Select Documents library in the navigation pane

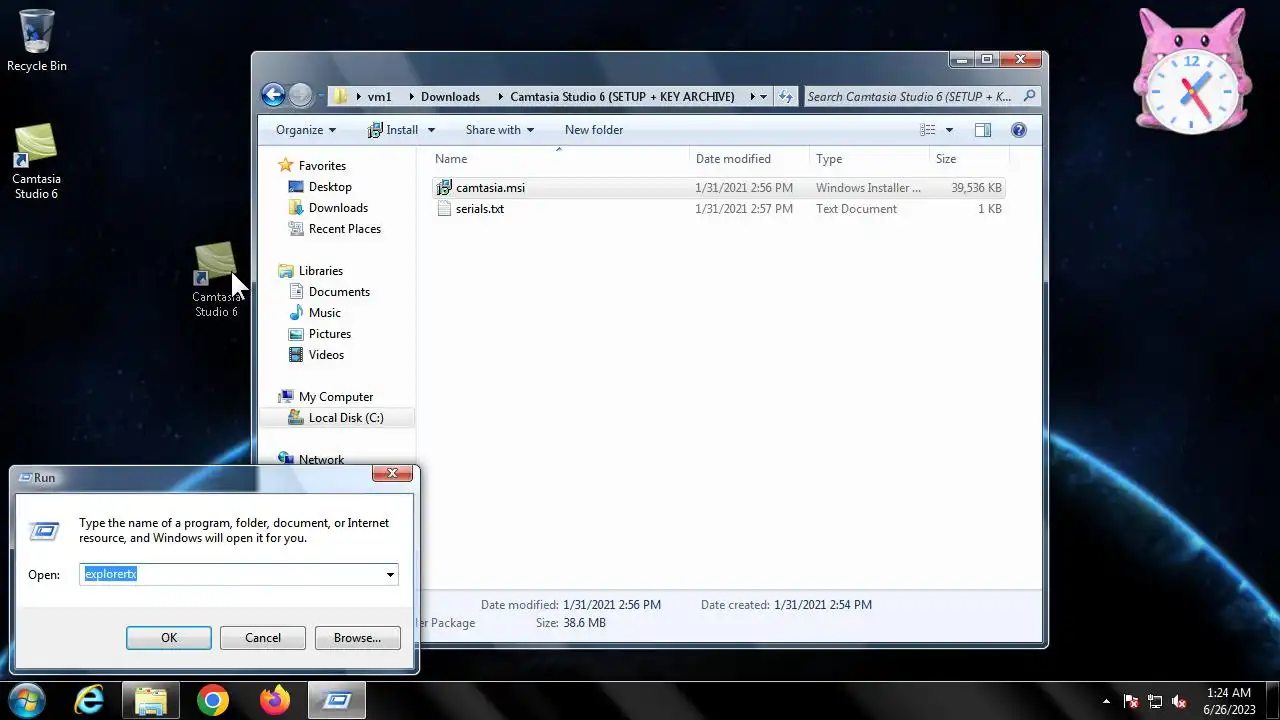pyautogui.click(x=339, y=292)
